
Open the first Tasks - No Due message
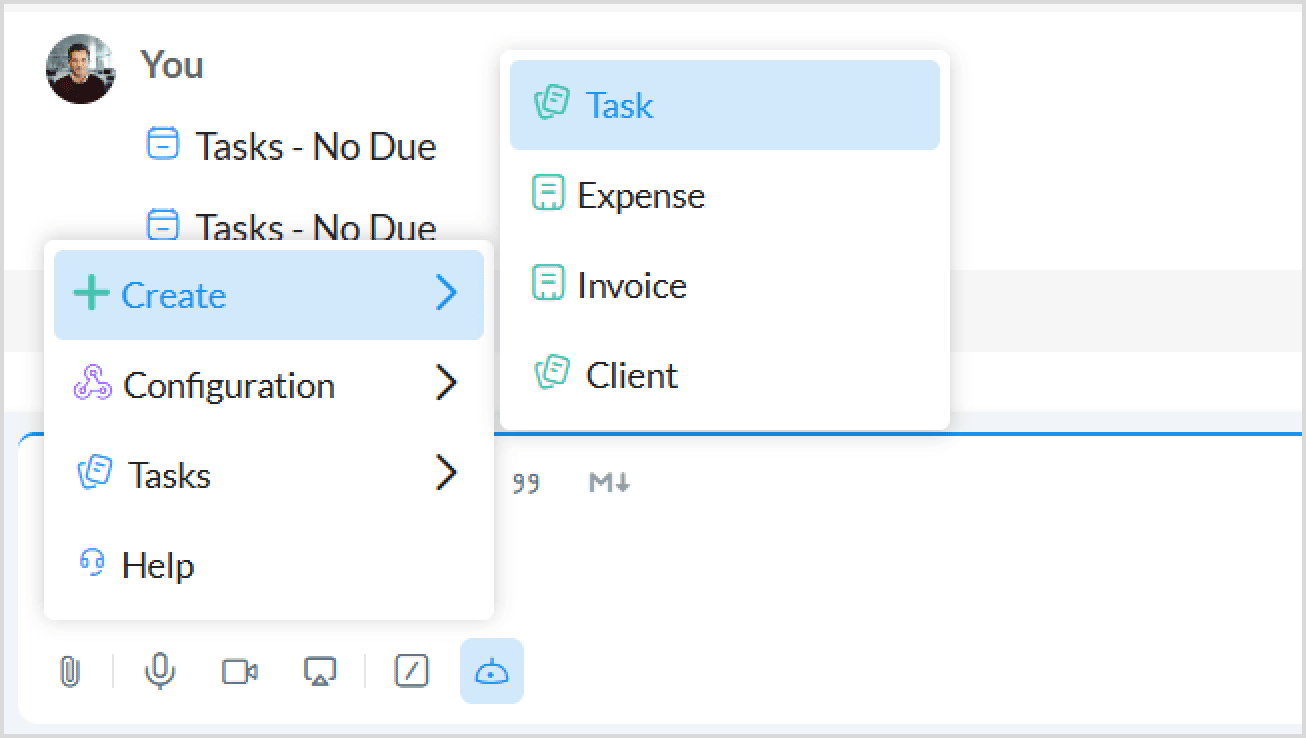point(314,146)
